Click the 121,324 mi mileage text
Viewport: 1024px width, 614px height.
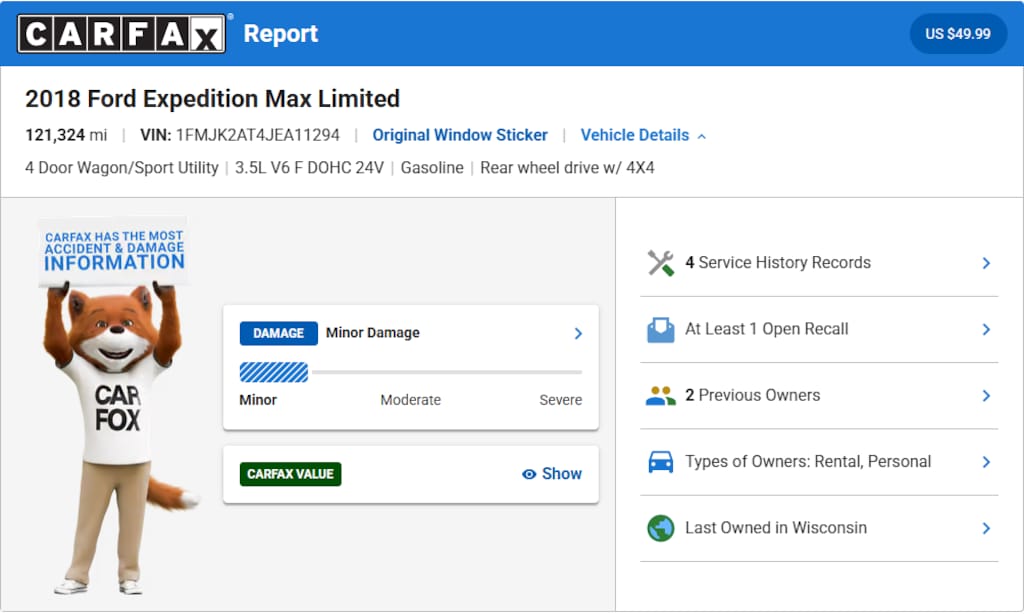(66, 135)
